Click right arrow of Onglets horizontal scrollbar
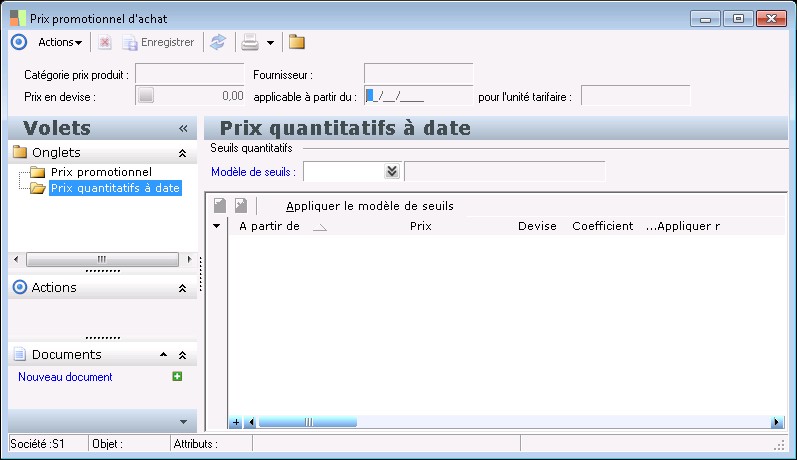This screenshot has width=797, height=460. [189, 259]
